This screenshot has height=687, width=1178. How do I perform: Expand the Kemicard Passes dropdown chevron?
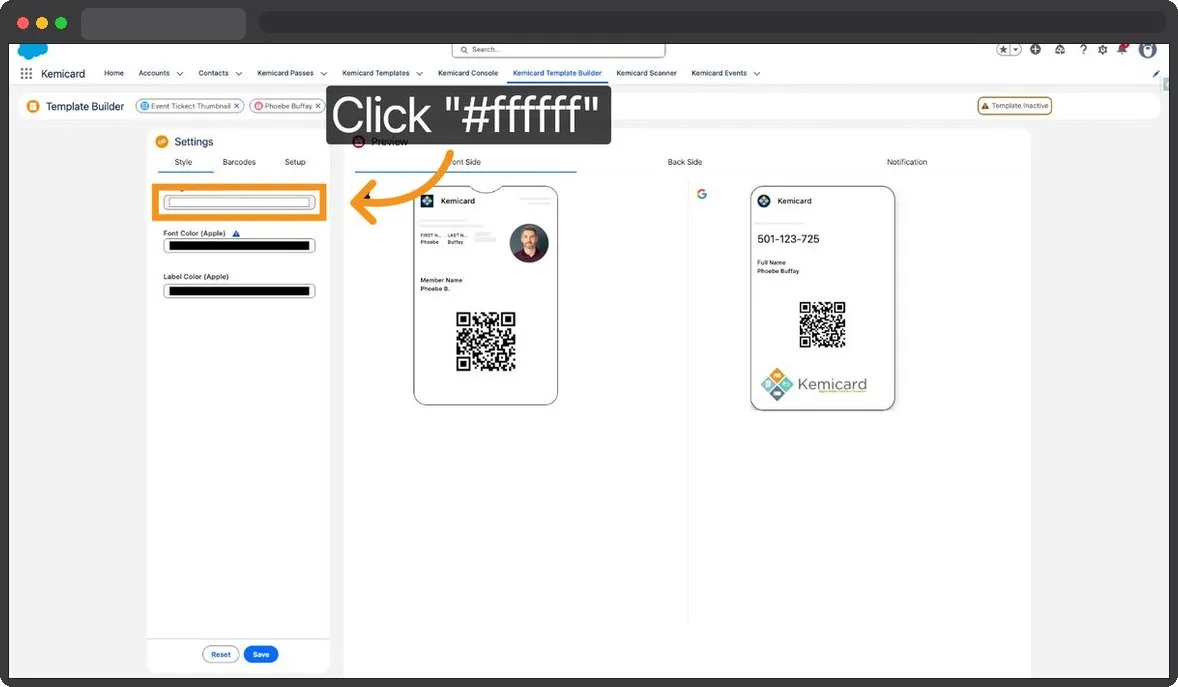point(324,74)
